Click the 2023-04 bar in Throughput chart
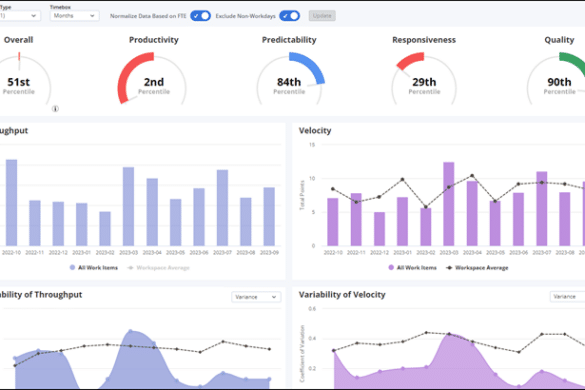This screenshot has width=585, height=390. (152, 212)
